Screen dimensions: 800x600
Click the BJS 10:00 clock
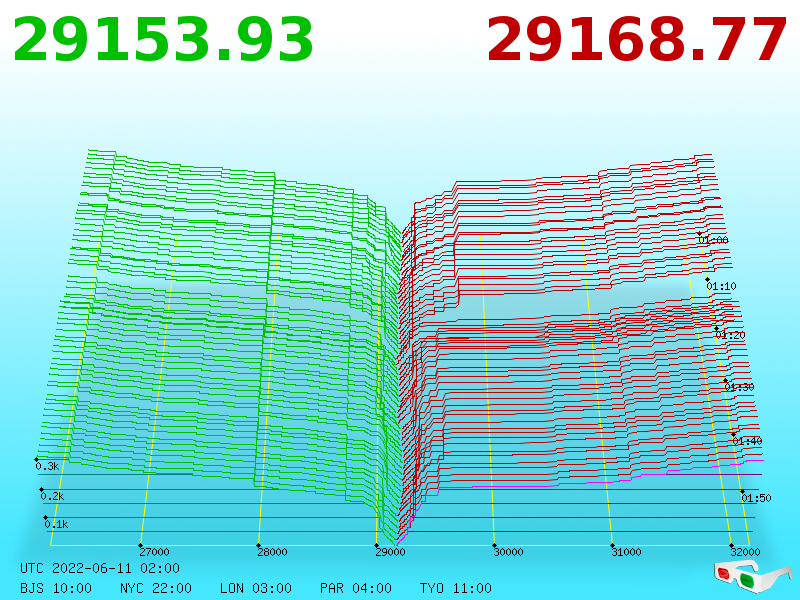click(x=56, y=588)
